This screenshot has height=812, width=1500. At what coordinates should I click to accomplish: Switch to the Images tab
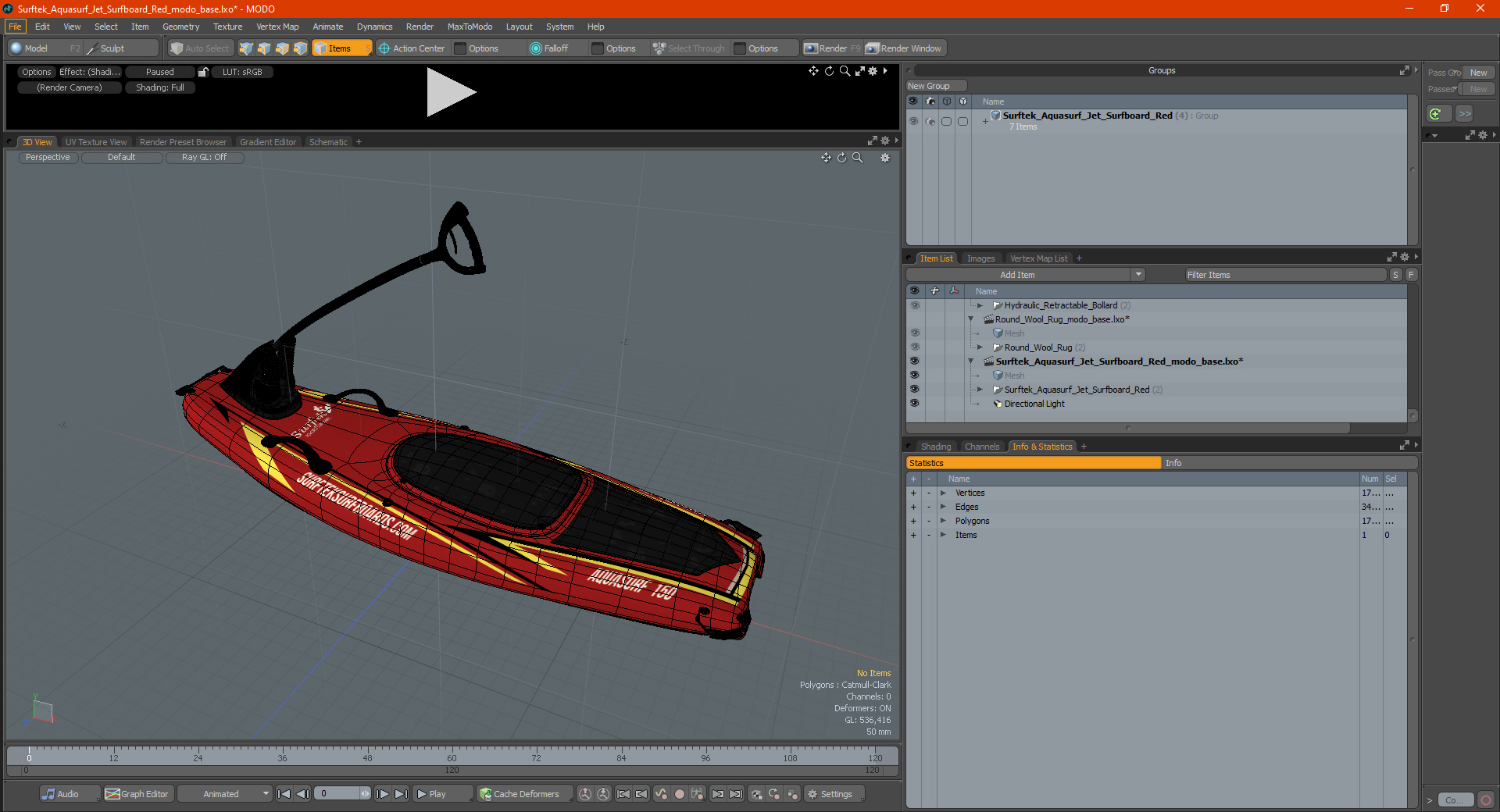coord(980,258)
